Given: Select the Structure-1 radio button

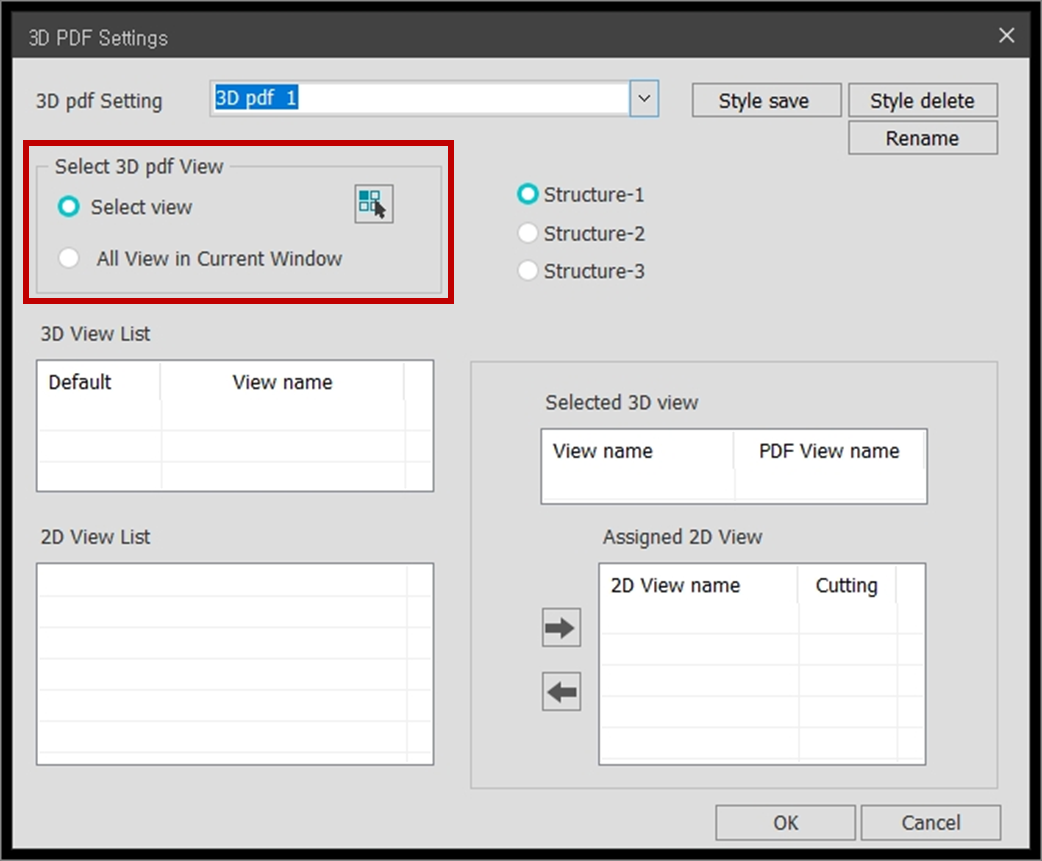Looking at the screenshot, I should click(x=528, y=194).
